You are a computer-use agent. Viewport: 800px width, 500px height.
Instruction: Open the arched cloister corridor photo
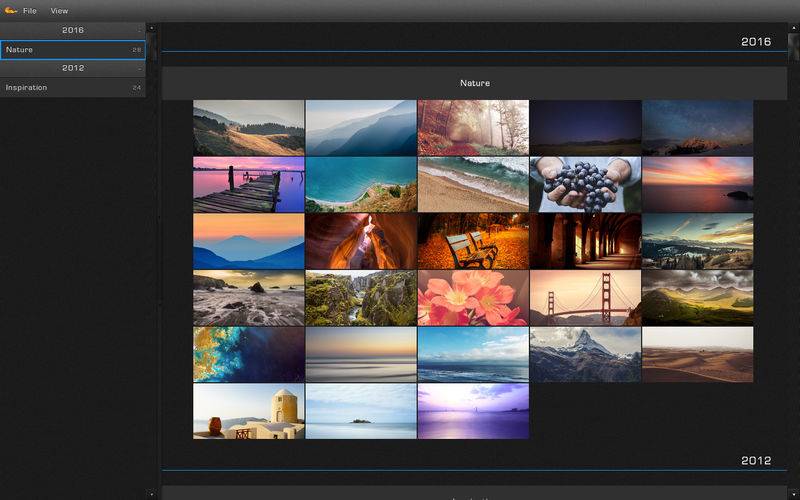585,241
